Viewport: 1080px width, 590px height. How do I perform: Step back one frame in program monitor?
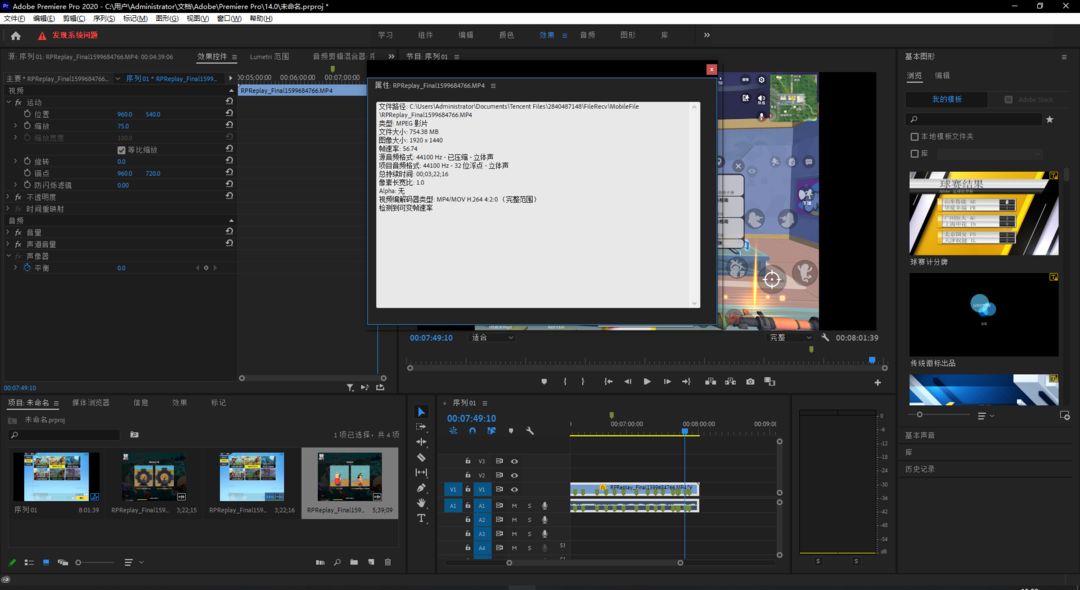tap(627, 381)
